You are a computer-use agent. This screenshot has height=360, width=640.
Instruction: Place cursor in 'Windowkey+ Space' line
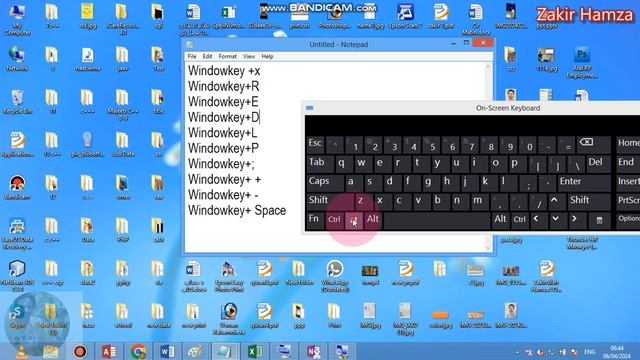click(x=237, y=211)
